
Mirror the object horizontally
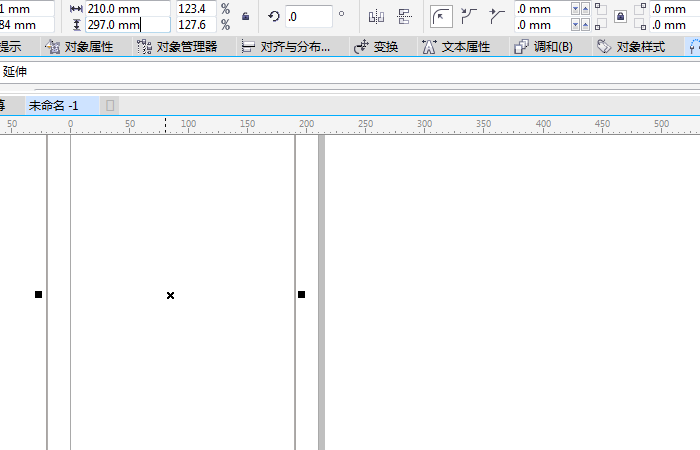(x=376, y=17)
